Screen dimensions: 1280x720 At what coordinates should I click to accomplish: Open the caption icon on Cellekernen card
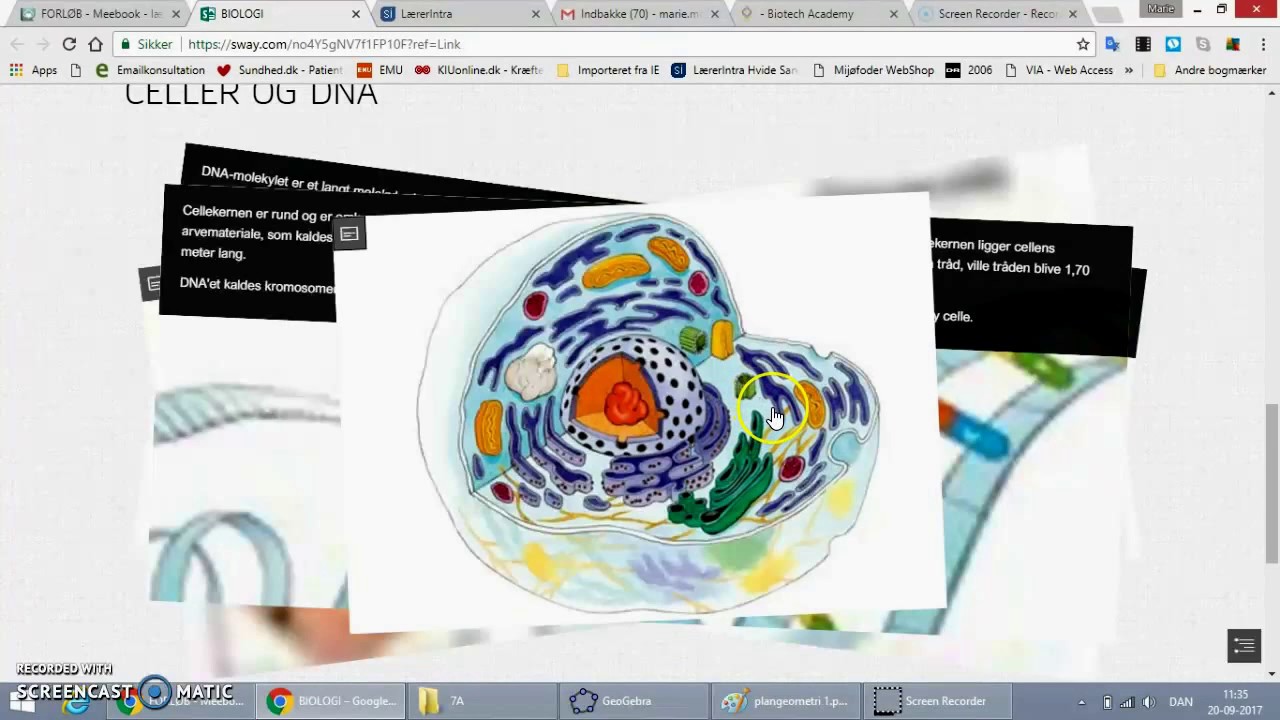click(349, 234)
